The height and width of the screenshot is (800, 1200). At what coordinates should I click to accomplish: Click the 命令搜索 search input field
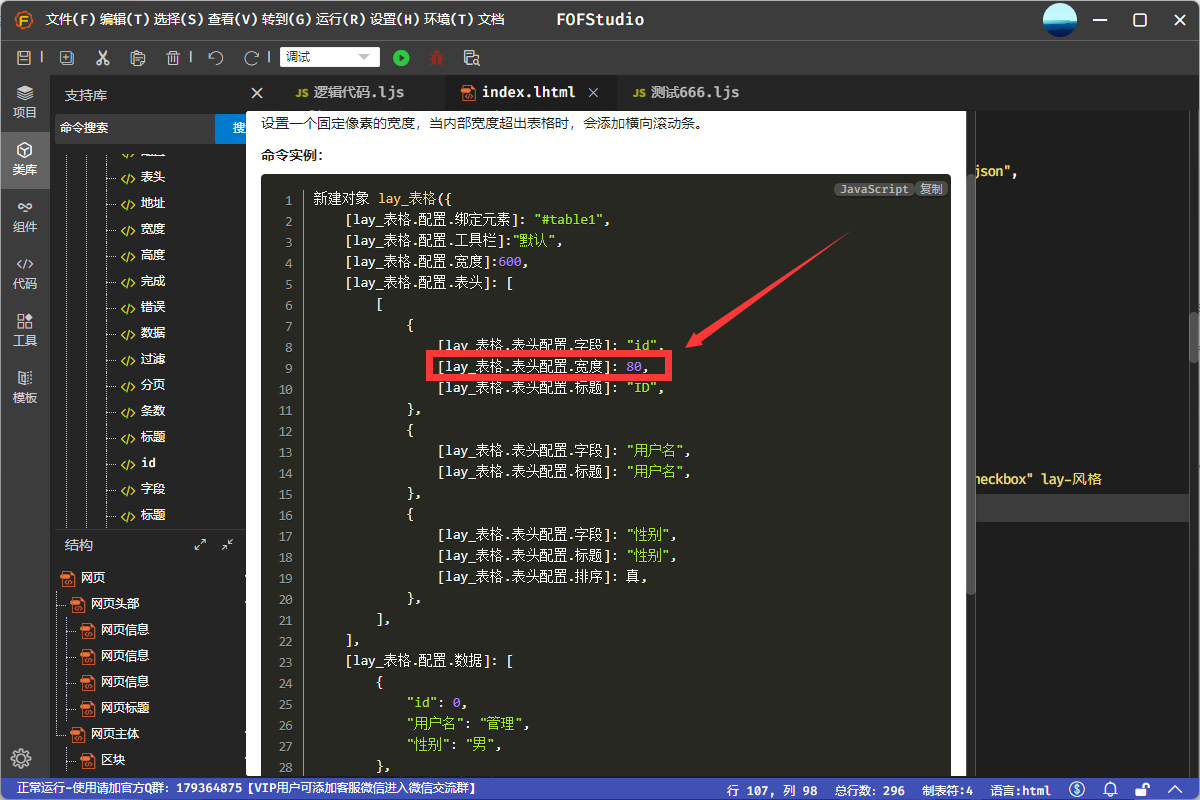pos(135,128)
